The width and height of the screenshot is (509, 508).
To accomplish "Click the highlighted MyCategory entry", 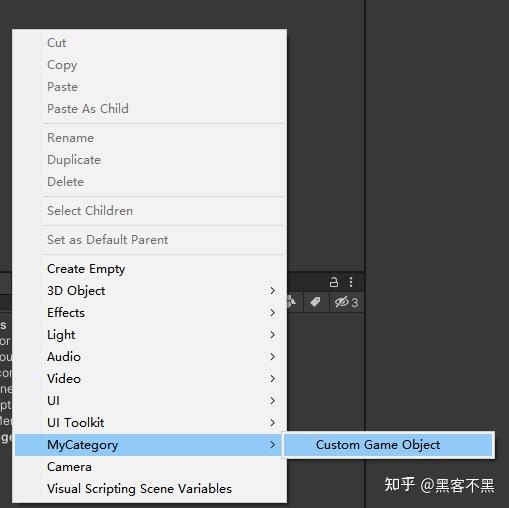I will tap(149, 445).
